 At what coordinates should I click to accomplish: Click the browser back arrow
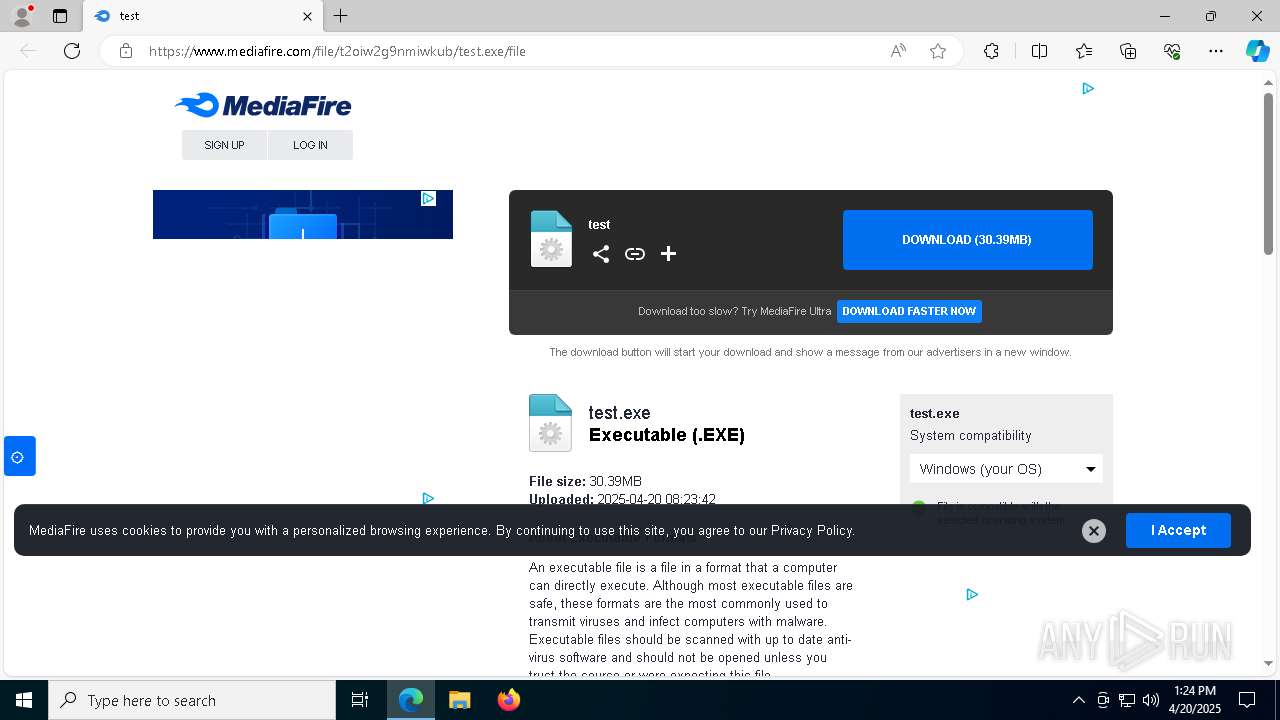[x=28, y=51]
